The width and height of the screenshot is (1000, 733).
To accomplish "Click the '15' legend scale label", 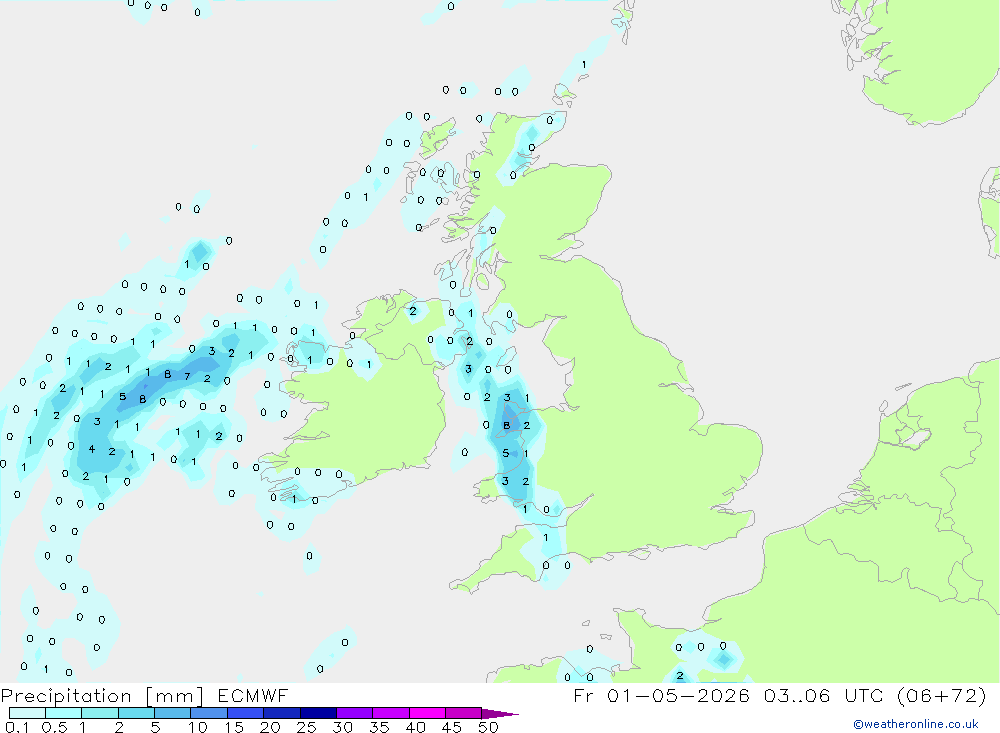I will pos(234,727).
